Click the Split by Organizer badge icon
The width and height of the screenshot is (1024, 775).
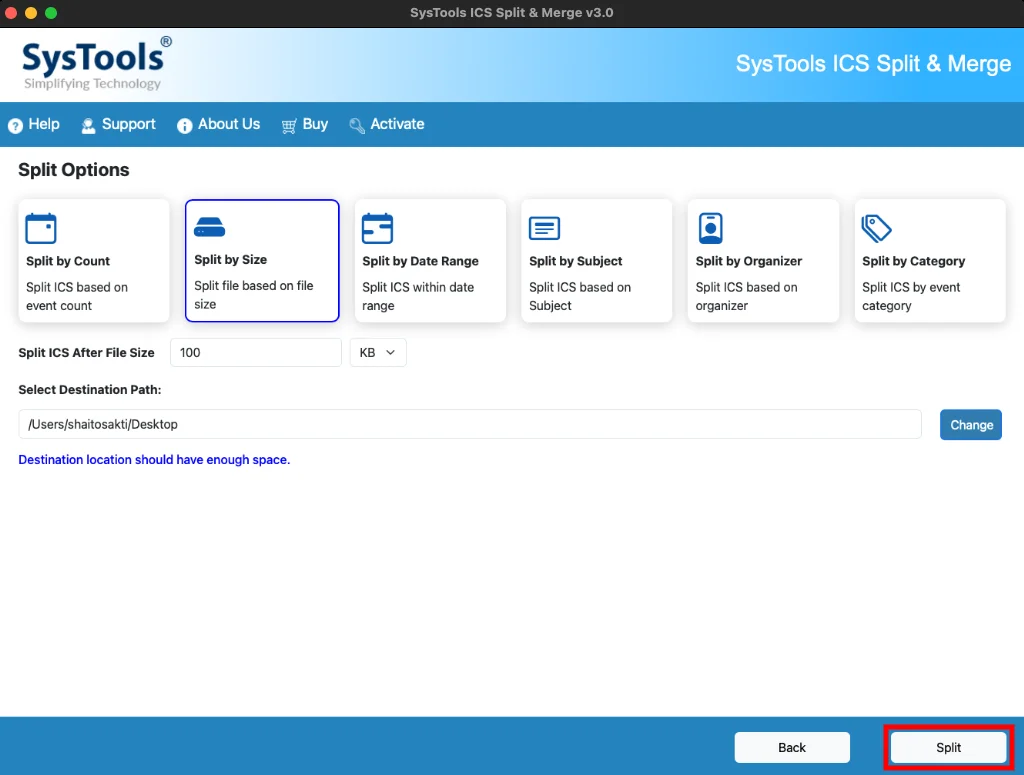tap(711, 228)
